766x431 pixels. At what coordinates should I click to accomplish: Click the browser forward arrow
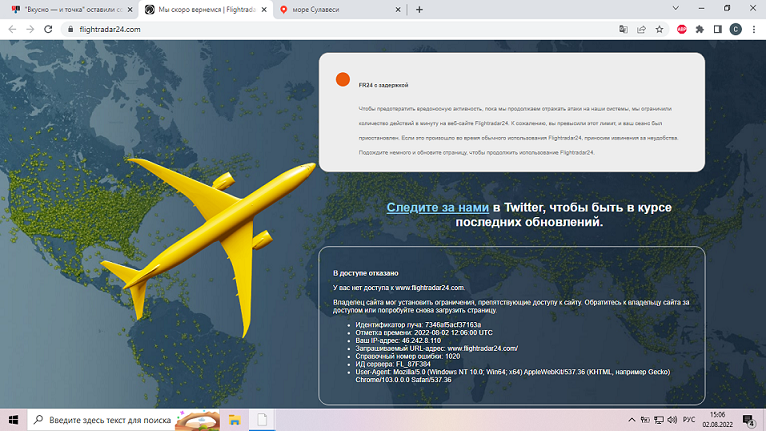coord(30,29)
